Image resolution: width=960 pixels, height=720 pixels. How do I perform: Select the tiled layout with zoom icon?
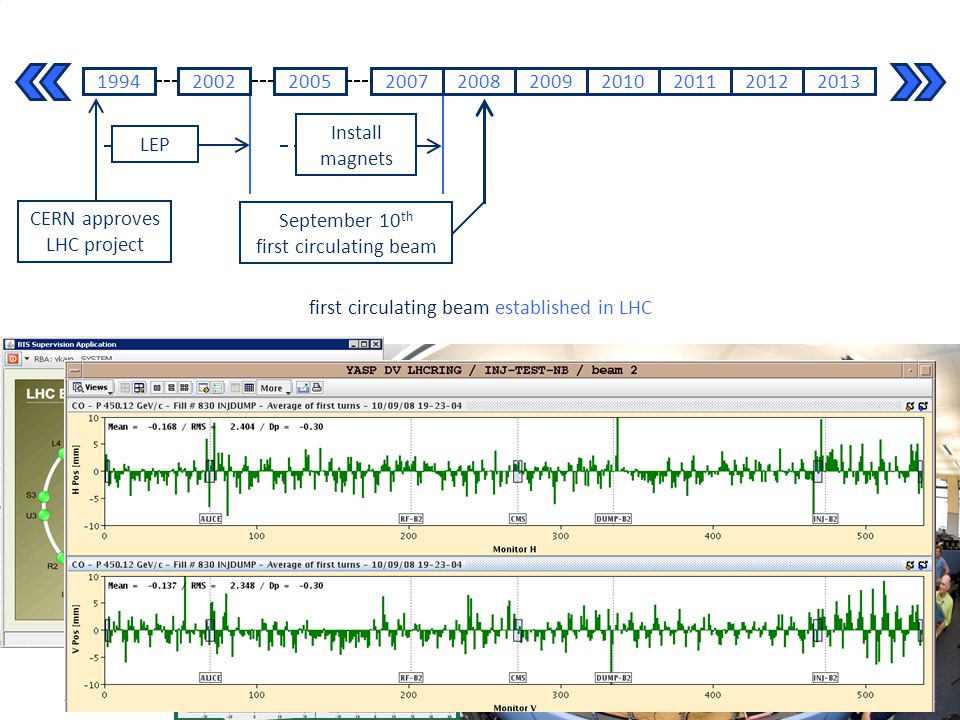pos(139,388)
